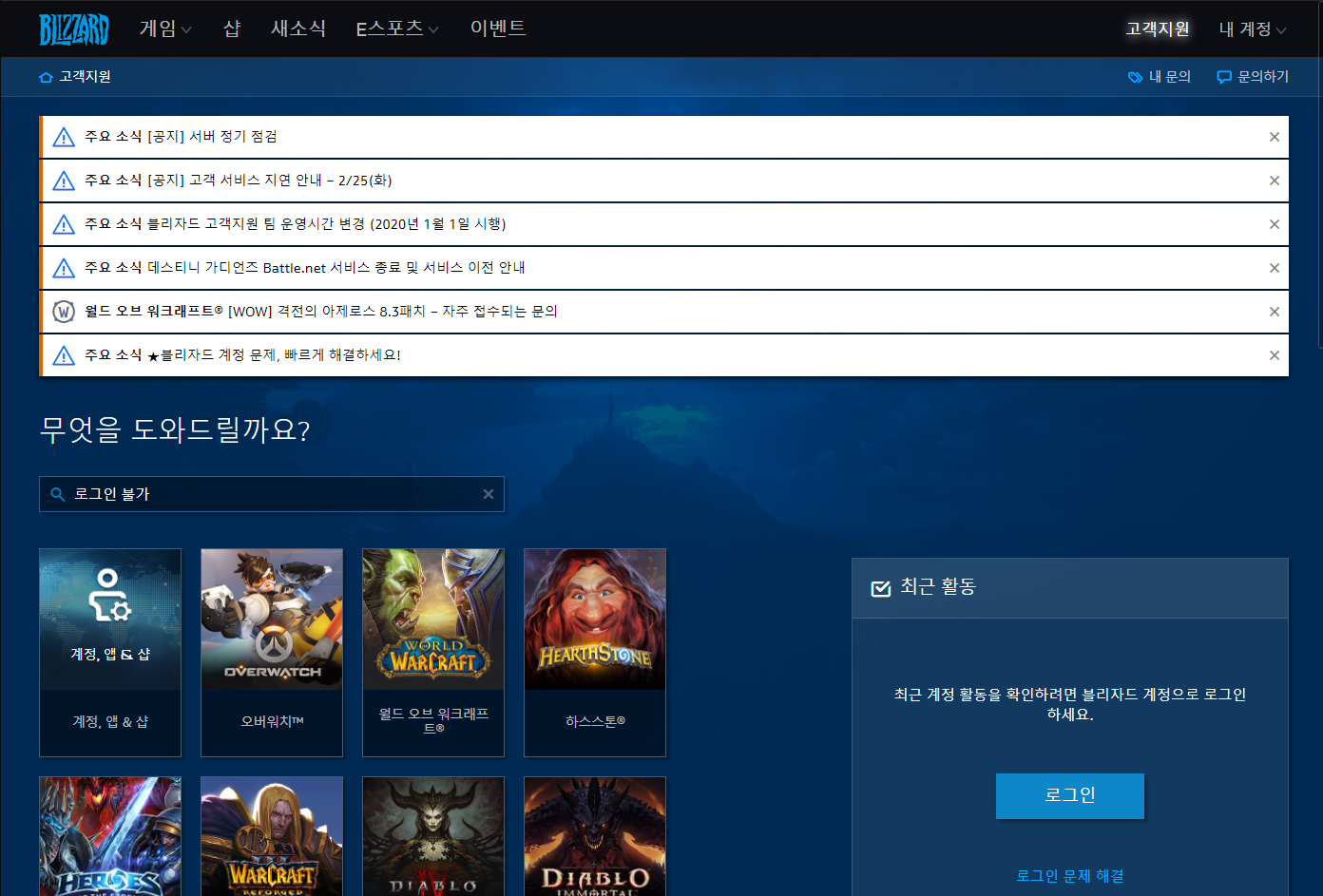This screenshot has width=1323, height=896.
Task: Select the Diablo IV tile
Action: 433,836
